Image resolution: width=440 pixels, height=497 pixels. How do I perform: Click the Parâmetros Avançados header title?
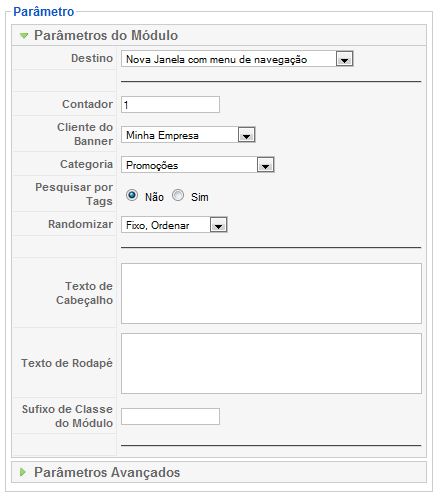107,472
